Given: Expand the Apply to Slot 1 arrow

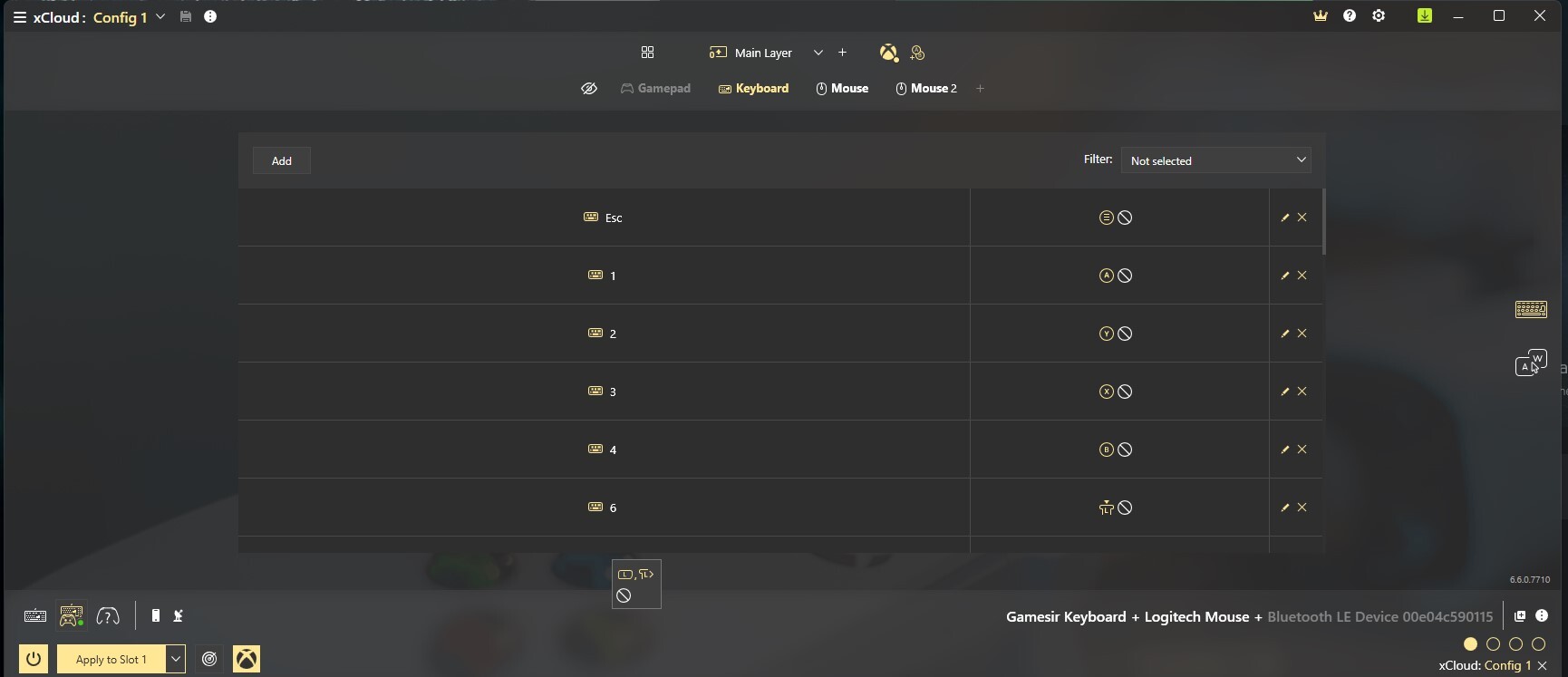Looking at the screenshot, I should point(176,659).
